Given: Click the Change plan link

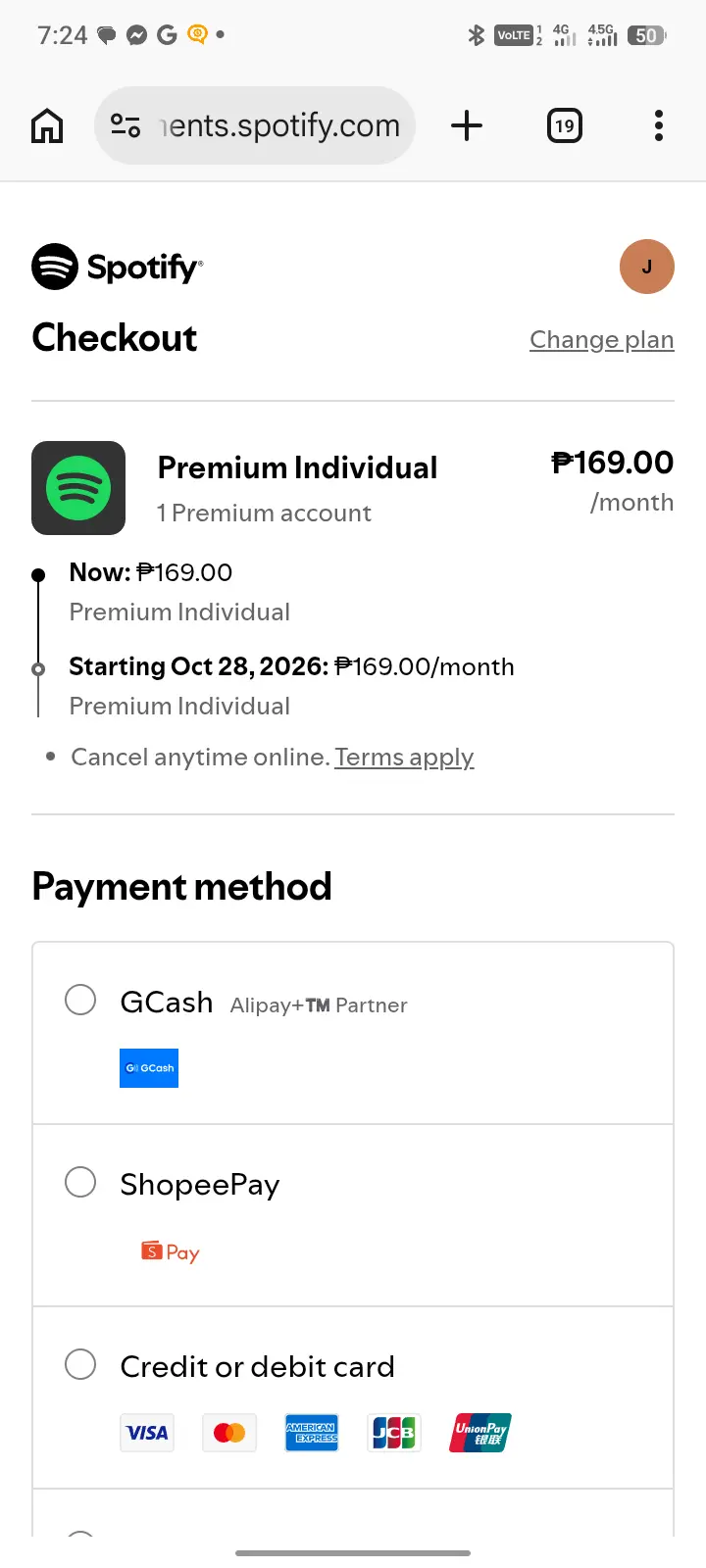Looking at the screenshot, I should pyautogui.click(x=602, y=340).
